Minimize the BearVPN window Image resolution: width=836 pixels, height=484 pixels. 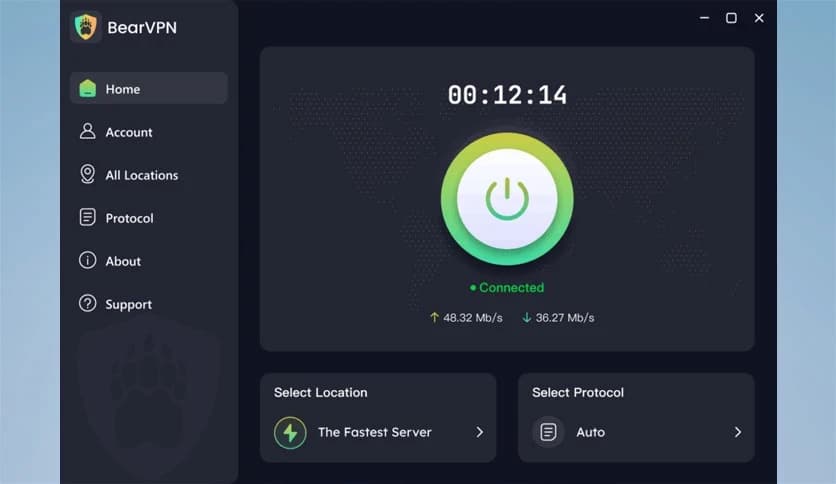tap(704, 18)
